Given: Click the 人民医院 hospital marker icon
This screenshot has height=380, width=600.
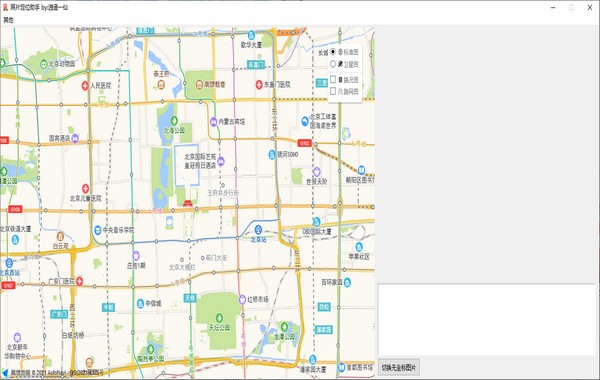Looking at the screenshot, I should tap(85, 86).
